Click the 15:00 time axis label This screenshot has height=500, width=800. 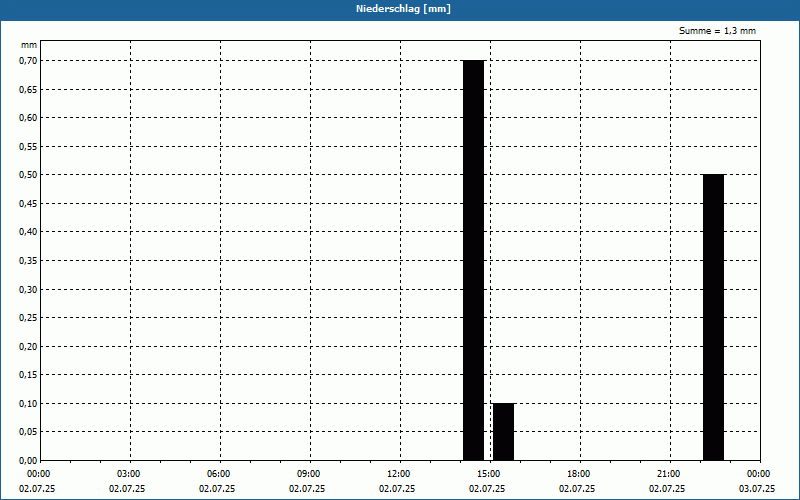(489, 474)
